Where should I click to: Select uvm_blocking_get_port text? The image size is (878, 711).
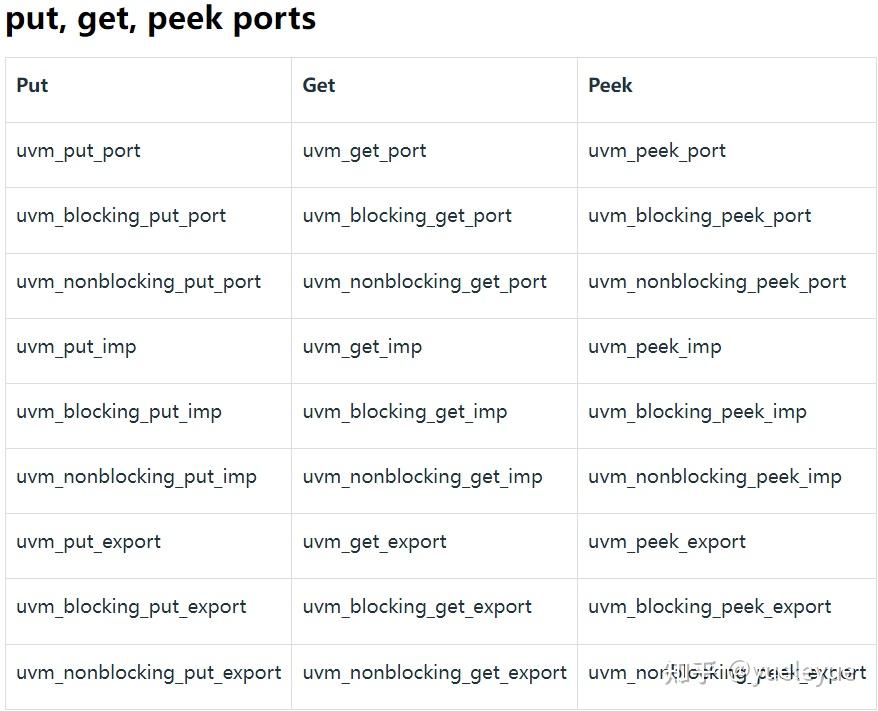click(x=407, y=216)
